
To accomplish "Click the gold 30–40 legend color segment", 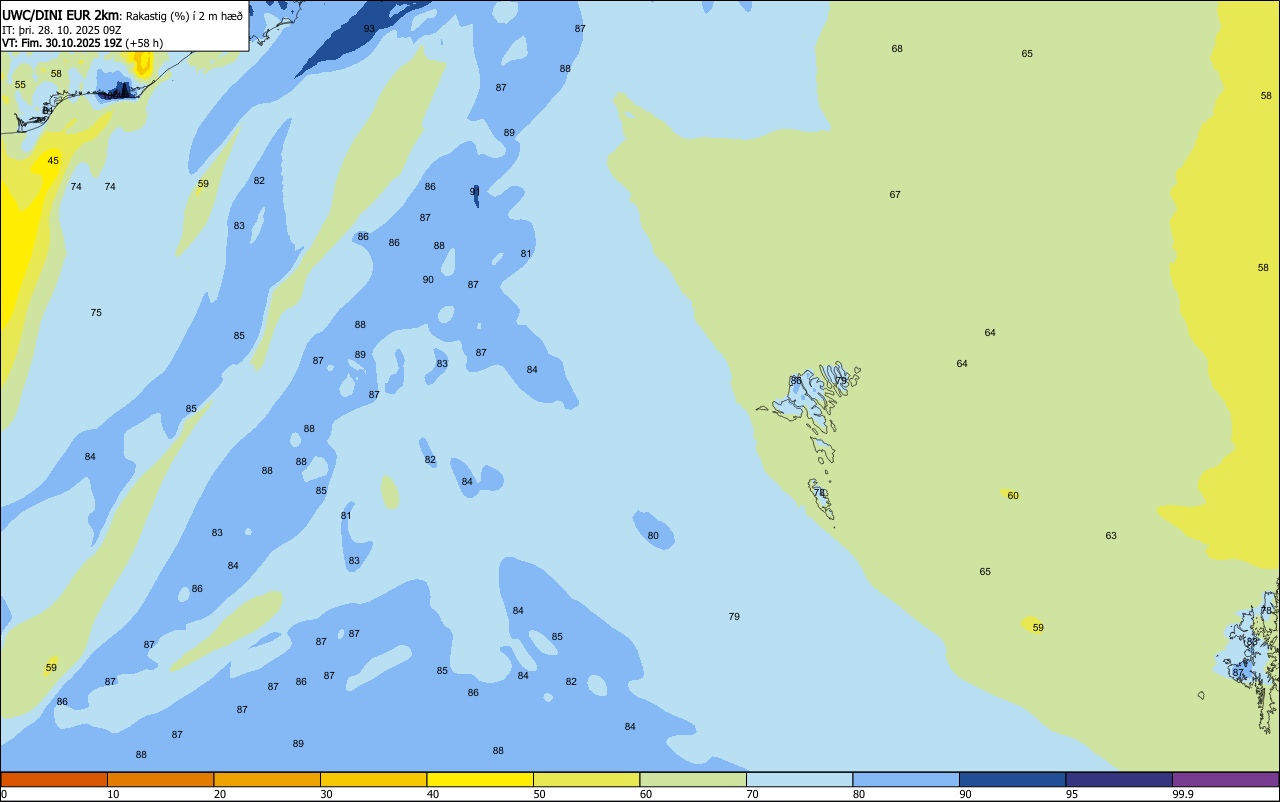I will pyautogui.click(x=373, y=779).
